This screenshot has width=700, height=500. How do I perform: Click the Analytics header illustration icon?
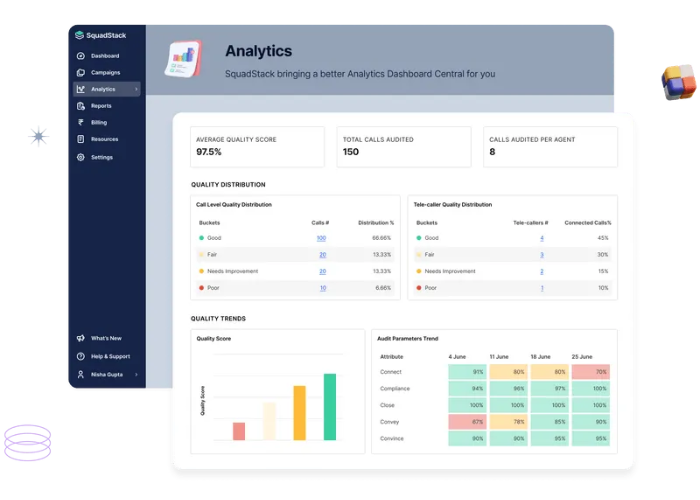point(183,59)
